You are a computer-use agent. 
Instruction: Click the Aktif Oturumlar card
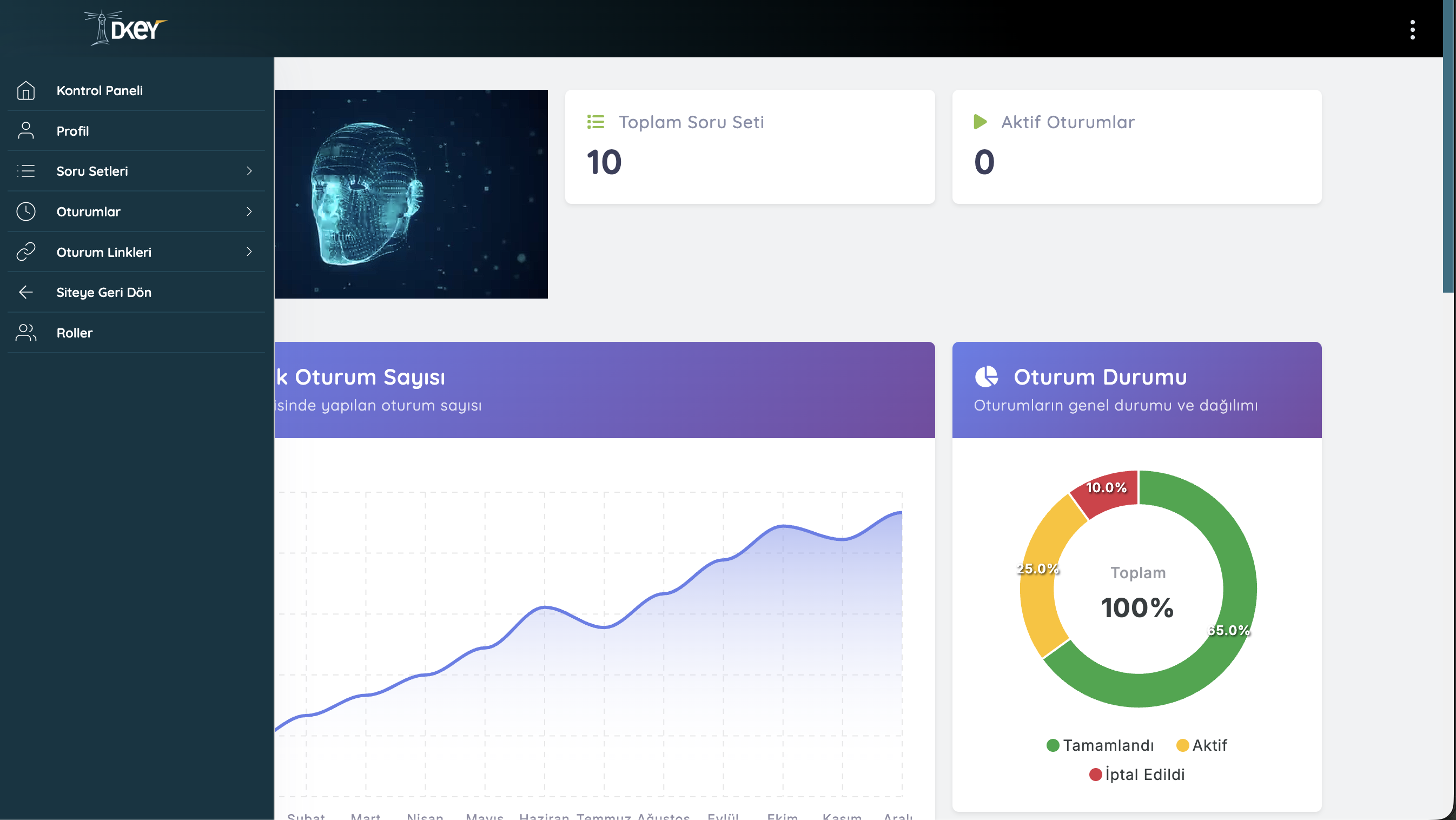point(1136,147)
